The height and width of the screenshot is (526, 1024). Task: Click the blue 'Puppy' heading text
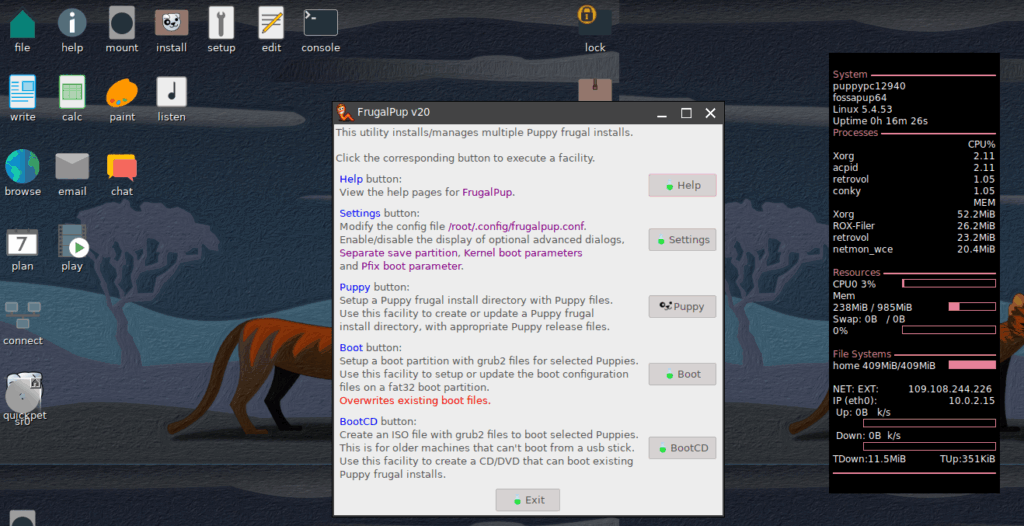click(355, 287)
